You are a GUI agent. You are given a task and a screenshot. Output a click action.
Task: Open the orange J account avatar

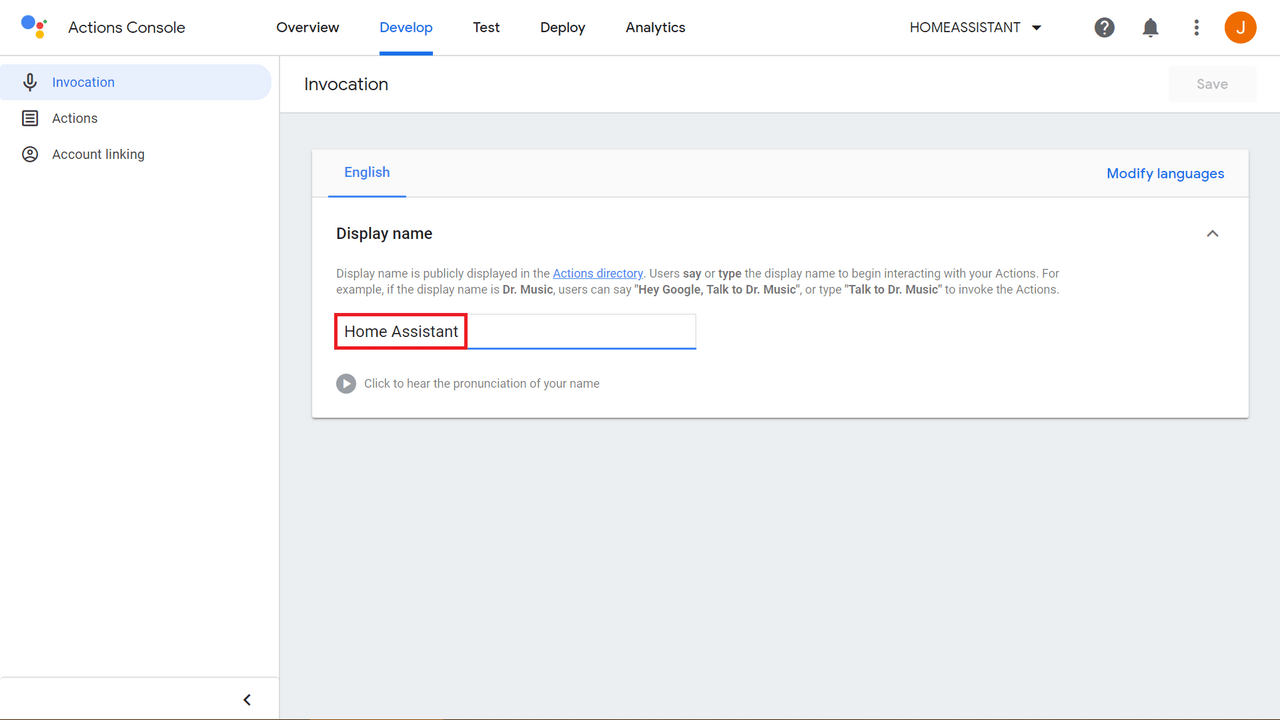click(x=1240, y=27)
